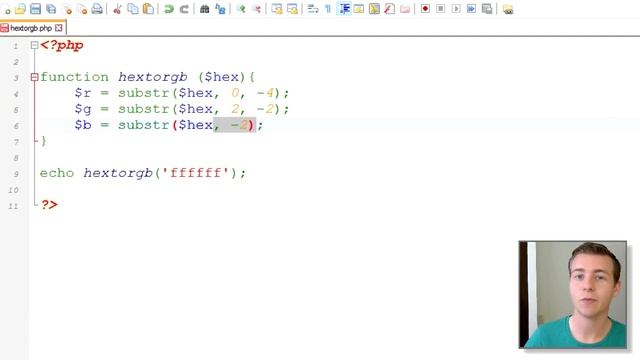Play back the recorded macro

pyautogui.click(x=456, y=9)
